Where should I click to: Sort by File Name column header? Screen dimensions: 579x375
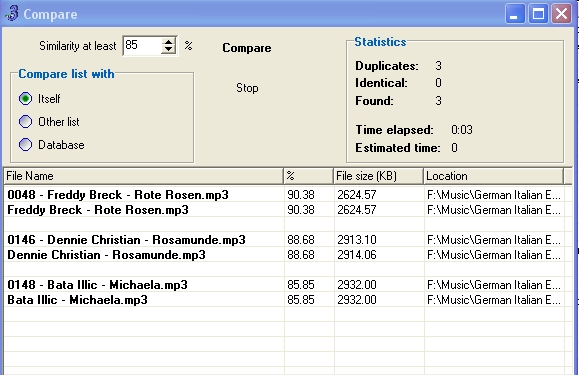pyautogui.click(x=143, y=176)
